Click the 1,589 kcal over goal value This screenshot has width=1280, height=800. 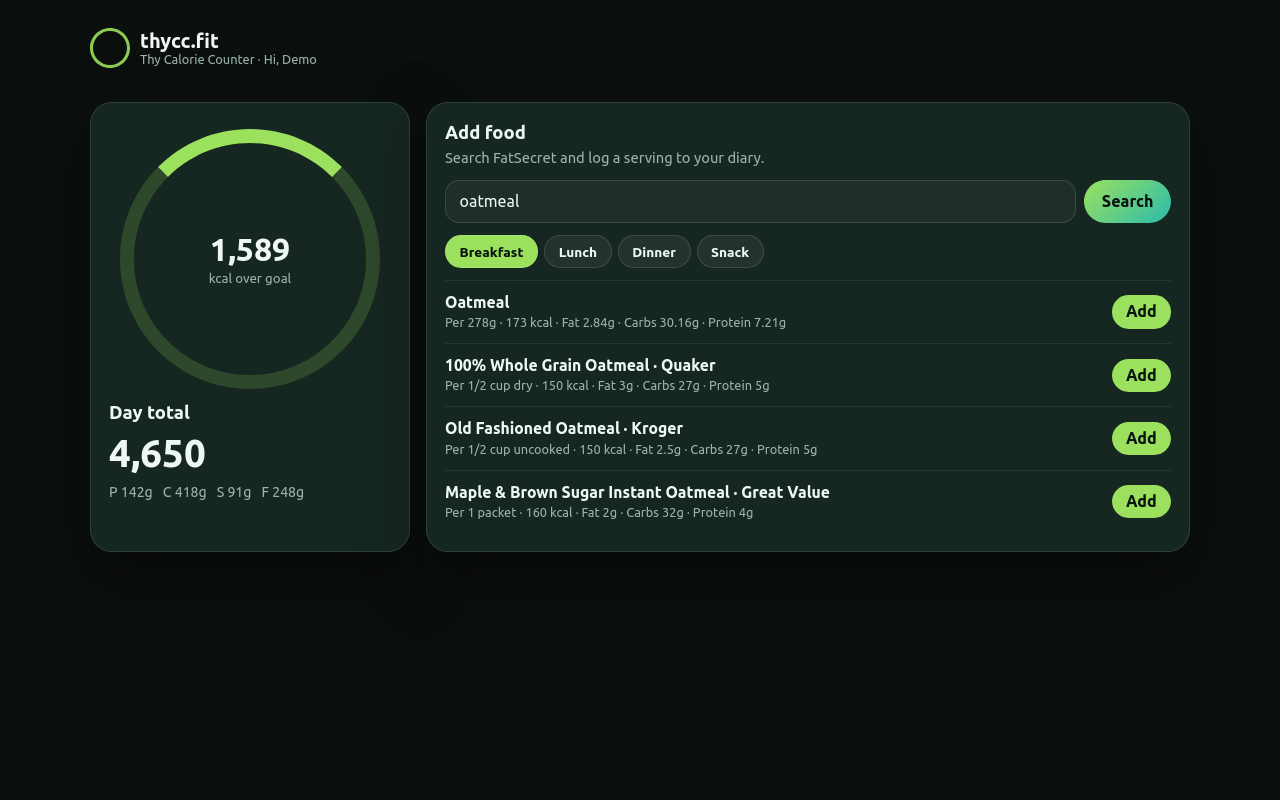[250, 250]
